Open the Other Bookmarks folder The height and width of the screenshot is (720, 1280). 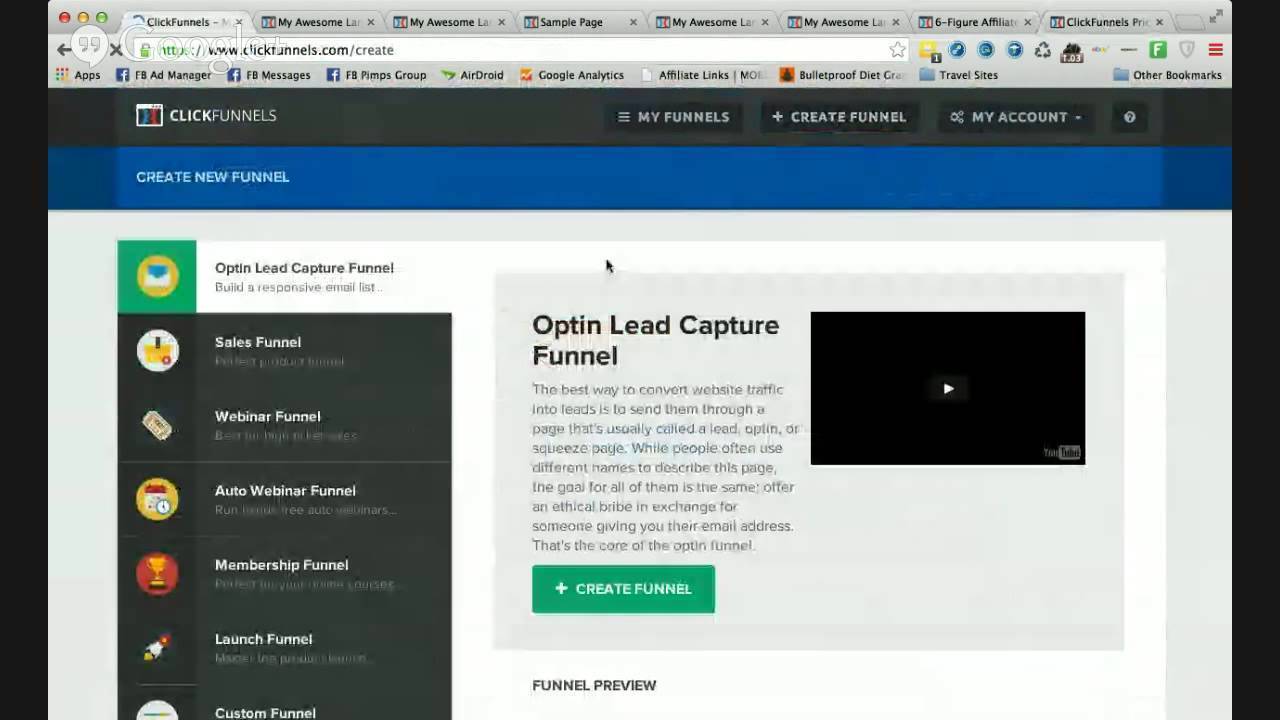pos(1167,75)
